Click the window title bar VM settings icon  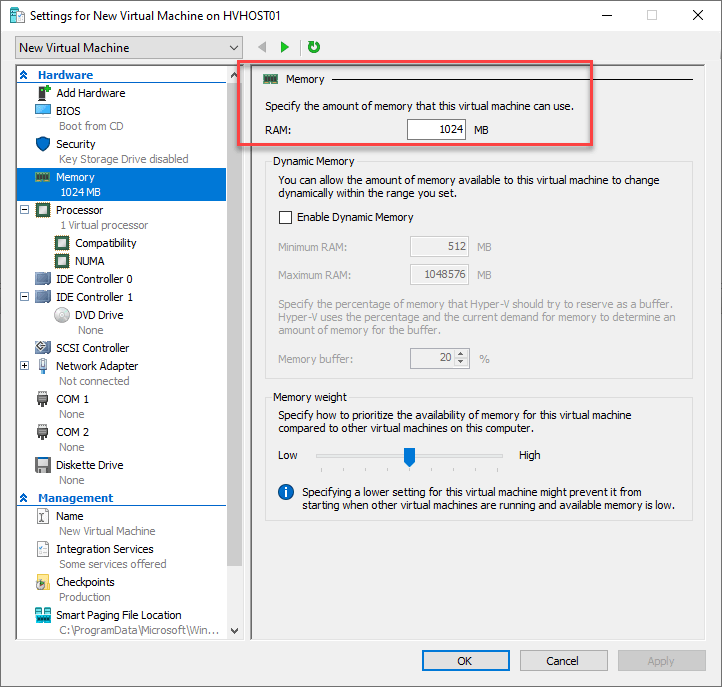(x=17, y=15)
